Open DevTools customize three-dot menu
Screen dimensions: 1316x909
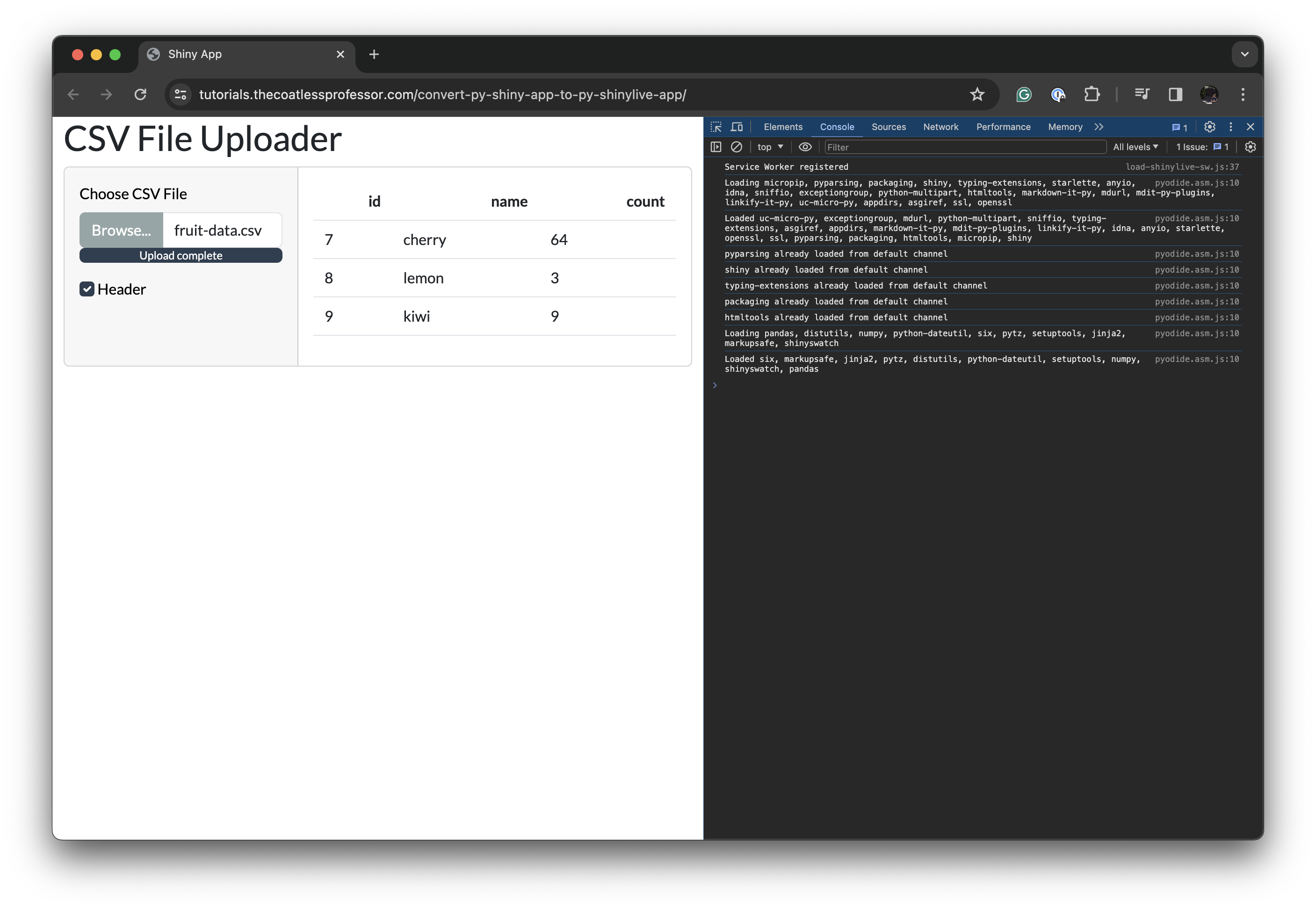[x=1230, y=127]
